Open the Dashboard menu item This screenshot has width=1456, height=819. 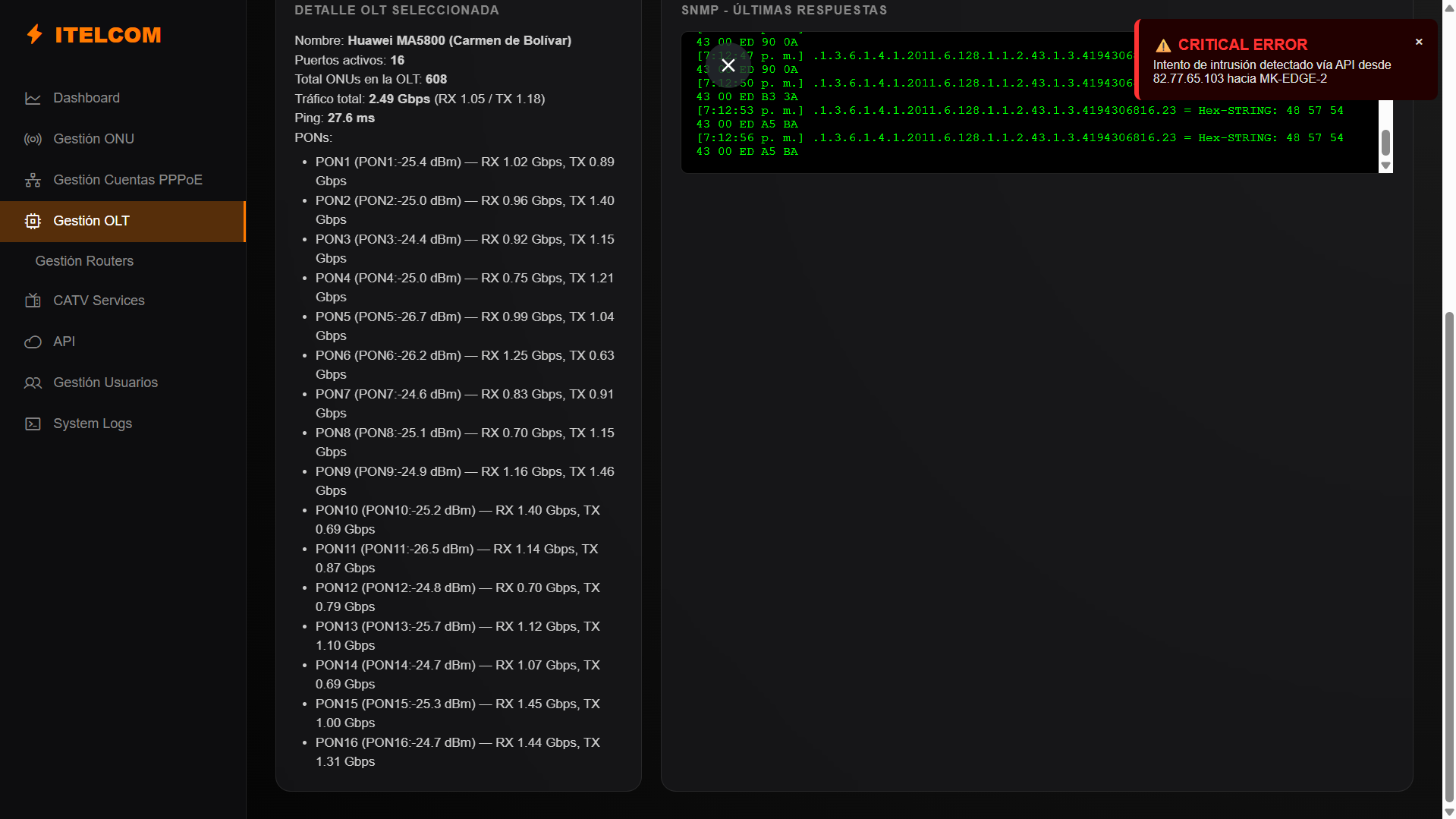pyautogui.click(x=123, y=98)
